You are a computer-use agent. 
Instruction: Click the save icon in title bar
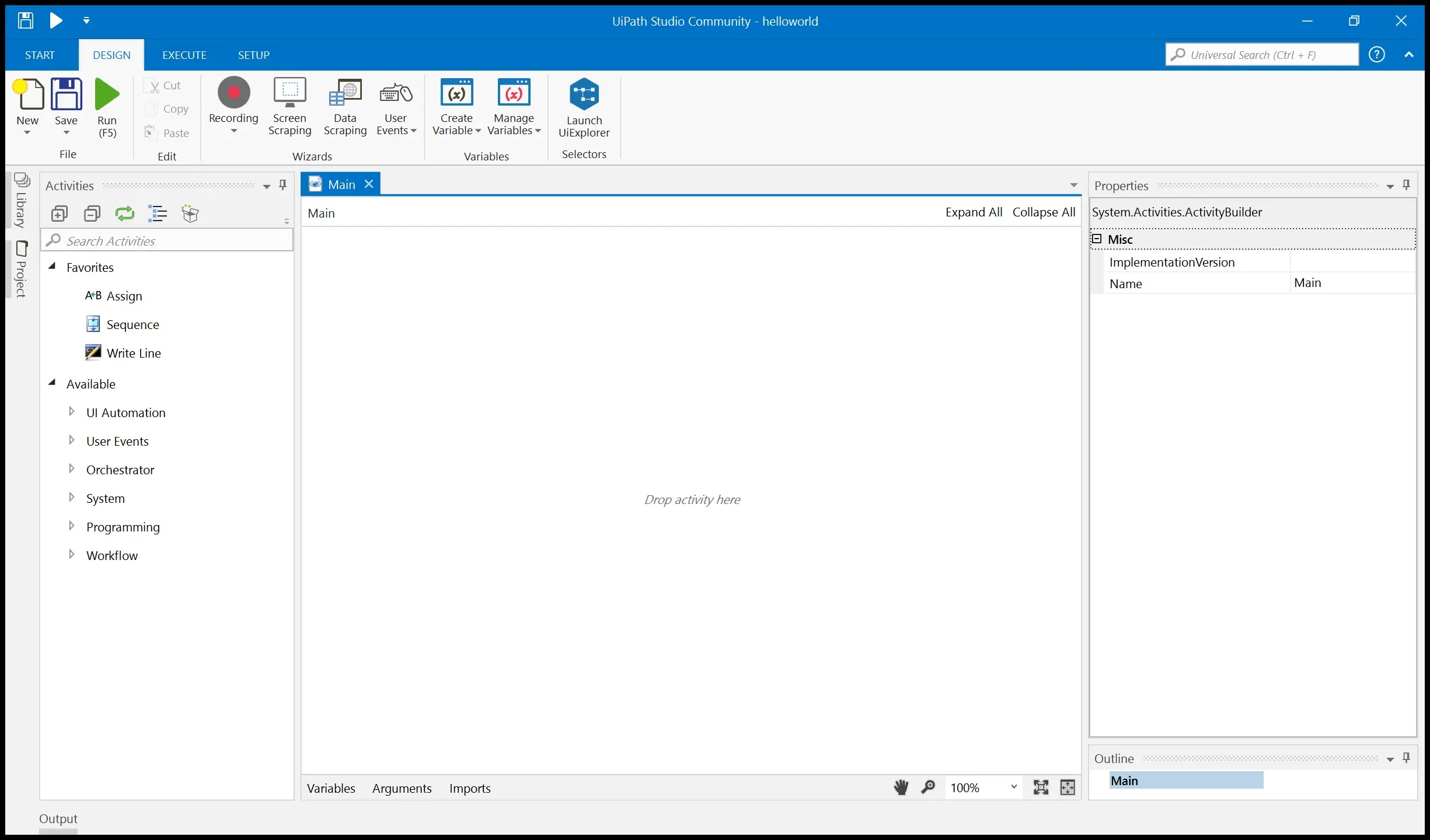(25, 20)
